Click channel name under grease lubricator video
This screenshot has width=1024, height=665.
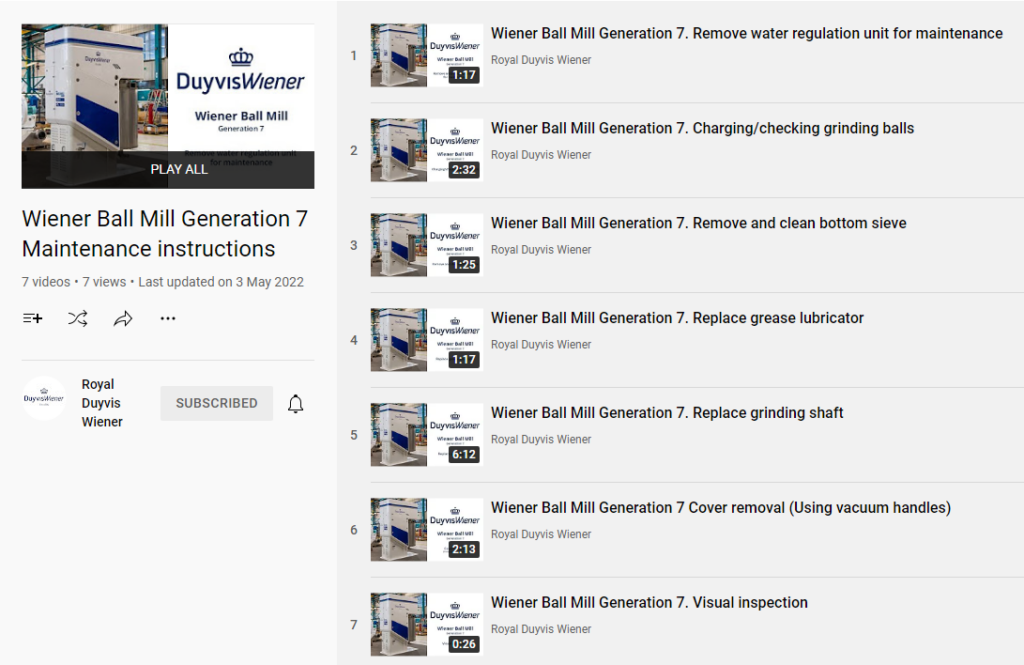[x=541, y=344]
